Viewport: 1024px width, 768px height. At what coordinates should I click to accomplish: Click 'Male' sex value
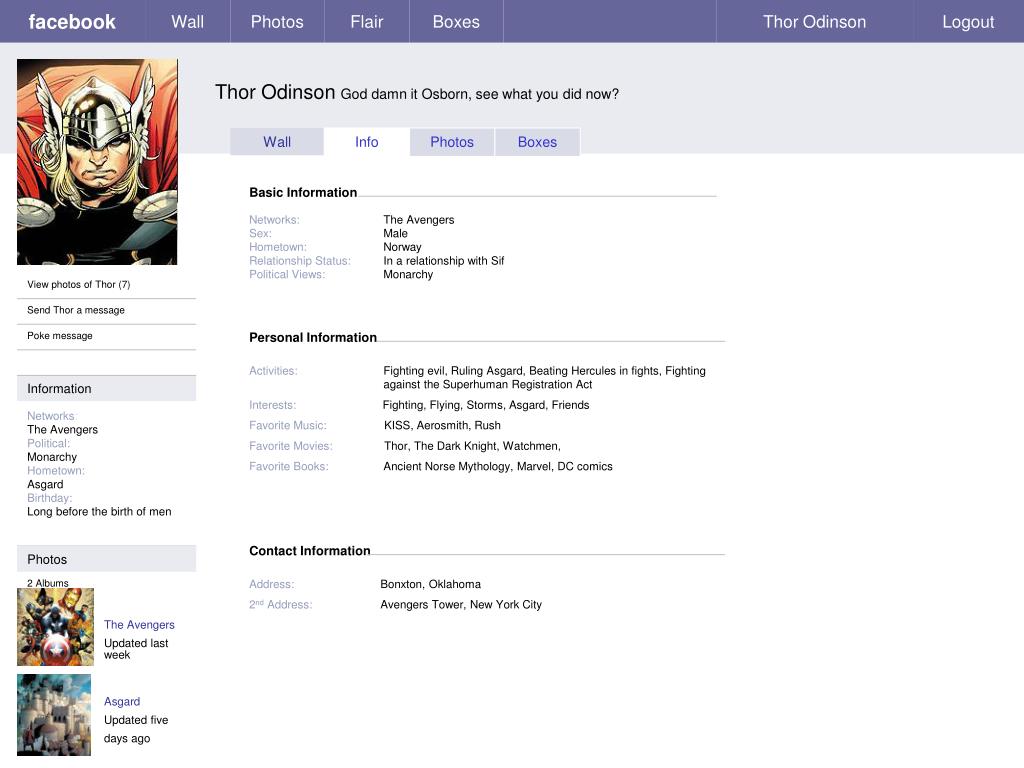[395, 234]
